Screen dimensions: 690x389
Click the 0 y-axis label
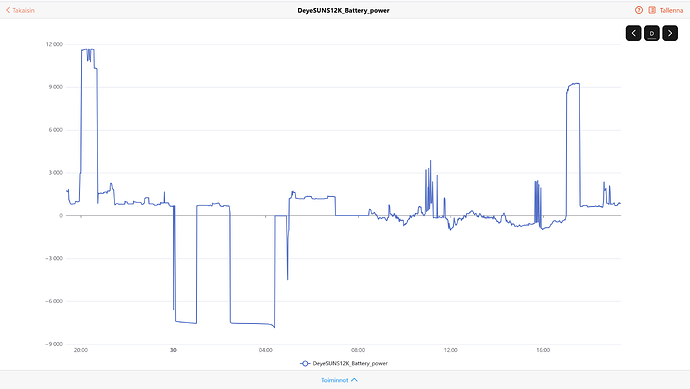[61, 216]
